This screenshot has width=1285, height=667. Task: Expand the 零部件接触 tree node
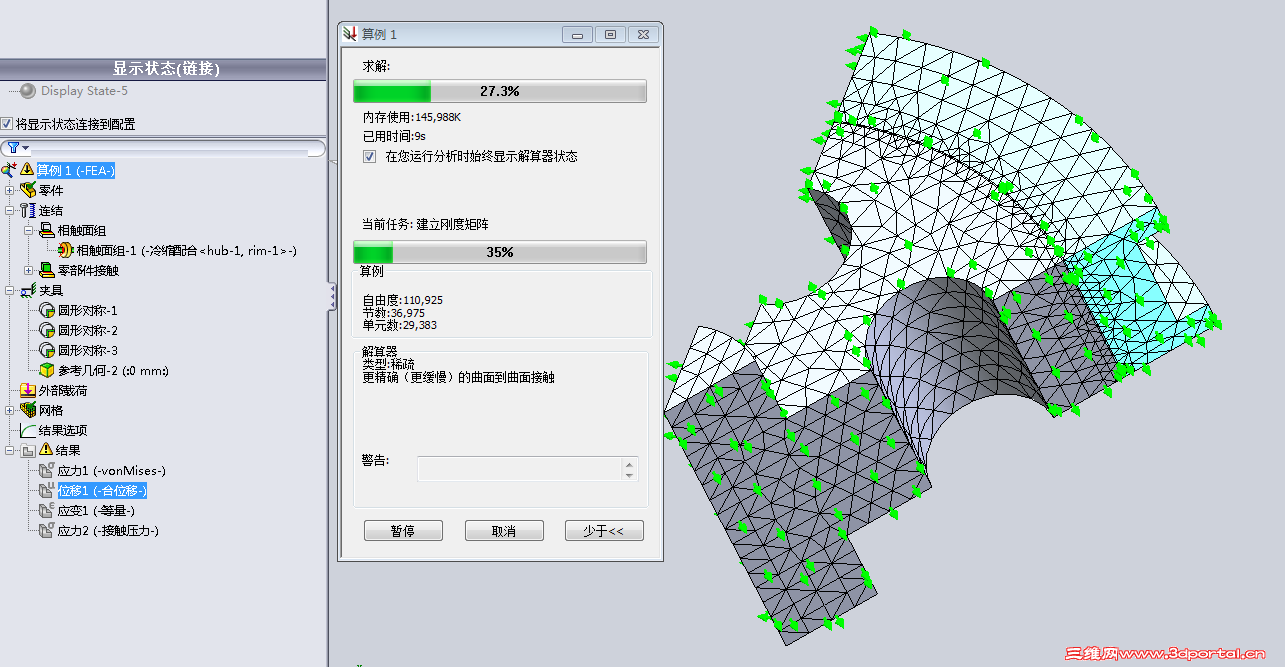coord(28,270)
